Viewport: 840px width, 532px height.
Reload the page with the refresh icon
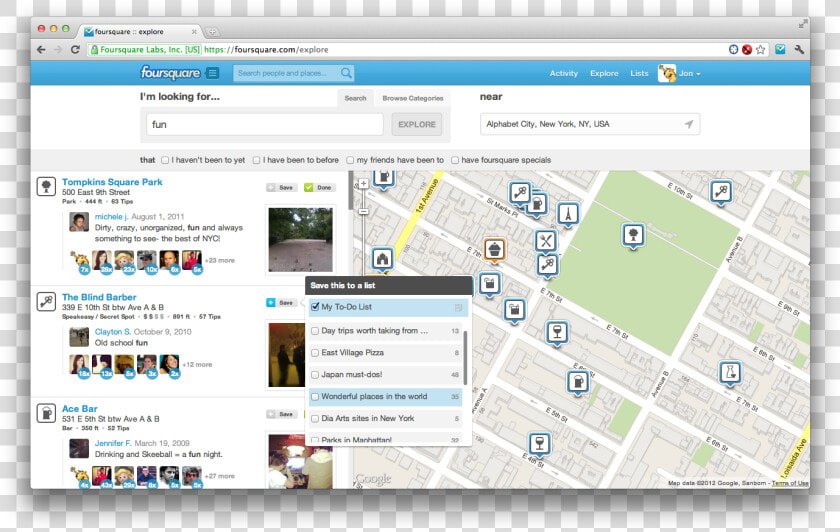point(76,50)
